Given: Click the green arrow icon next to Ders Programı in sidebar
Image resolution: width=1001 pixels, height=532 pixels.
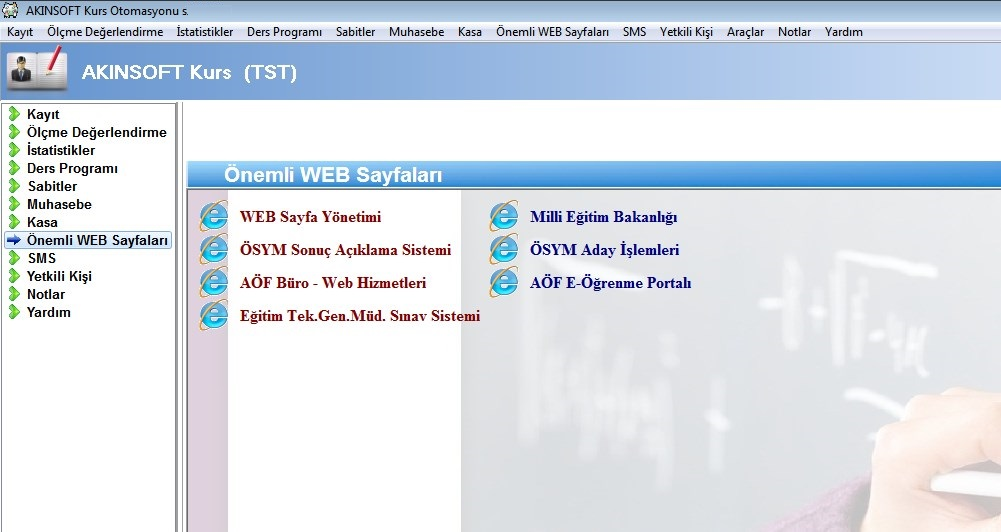Looking at the screenshot, I should point(14,169).
